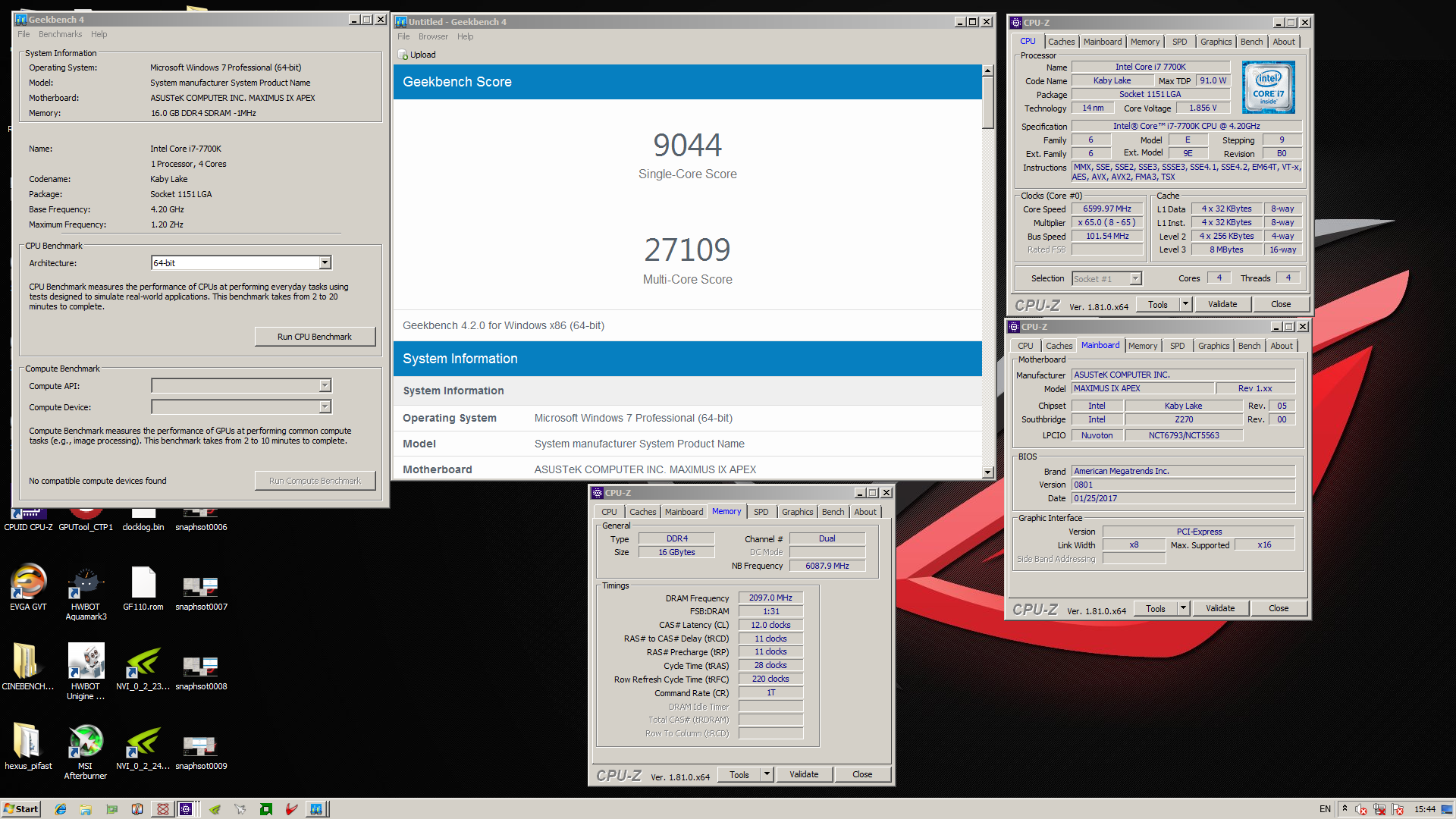Viewport: 1456px width, 819px height.
Task: Click the 27109 Multi-Core Score
Action: coord(687,249)
